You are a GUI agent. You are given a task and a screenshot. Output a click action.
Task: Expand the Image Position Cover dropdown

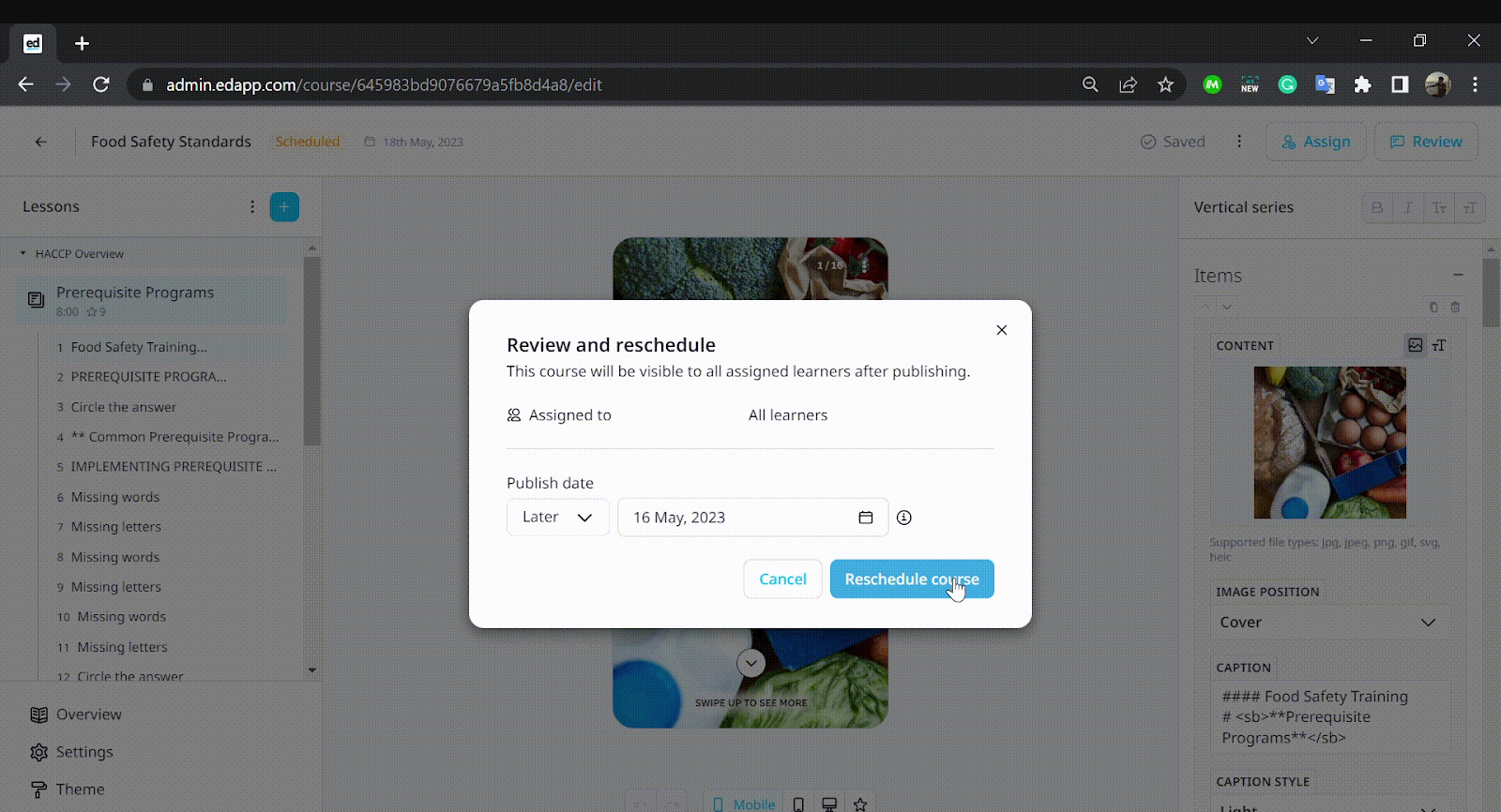pyautogui.click(x=1327, y=623)
